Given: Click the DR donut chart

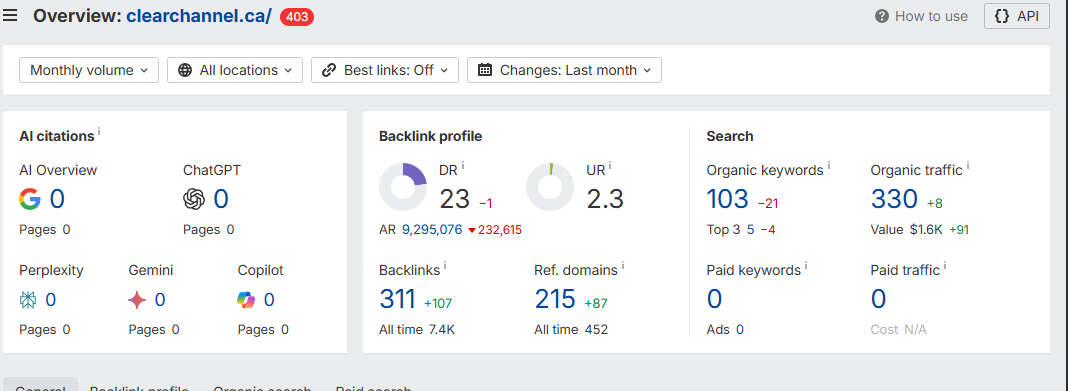Looking at the screenshot, I should (x=403, y=187).
